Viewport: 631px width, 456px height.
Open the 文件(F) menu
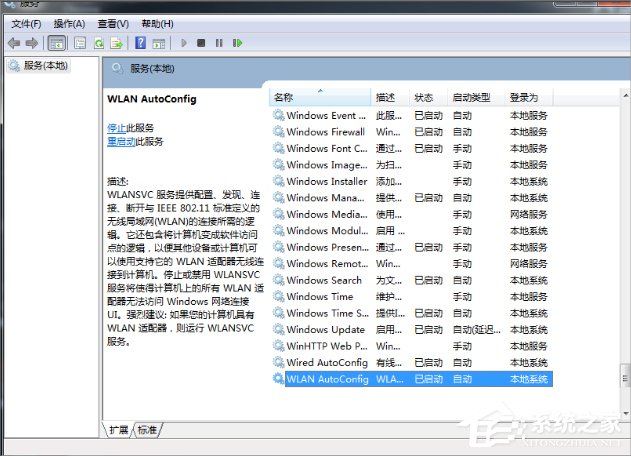pos(26,23)
